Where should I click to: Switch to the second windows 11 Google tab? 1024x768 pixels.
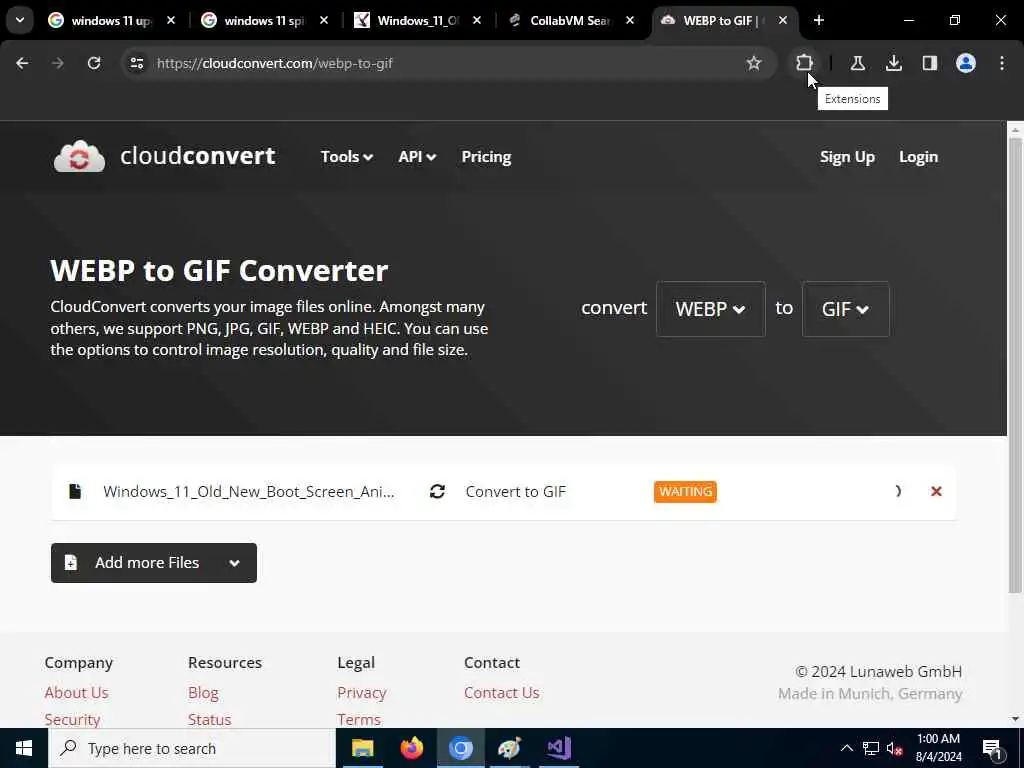[x=264, y=20]
